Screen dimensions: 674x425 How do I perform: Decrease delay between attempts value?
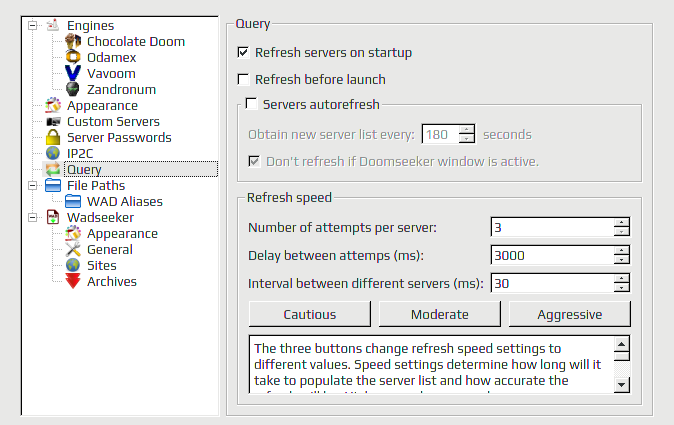(x=621, y=260)
